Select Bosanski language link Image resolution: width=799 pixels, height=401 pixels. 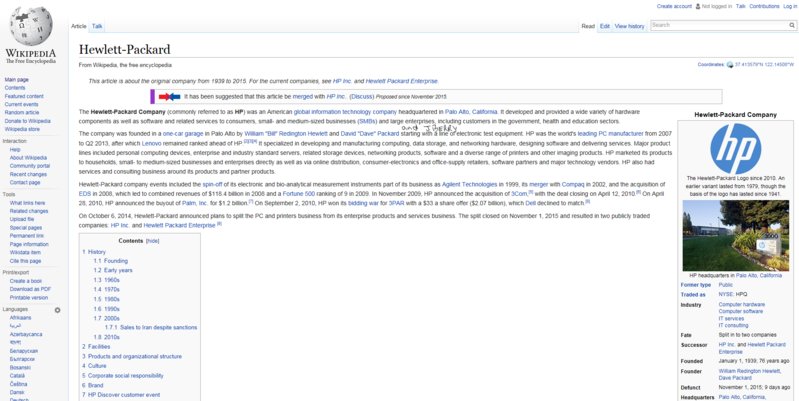point(20,367)
